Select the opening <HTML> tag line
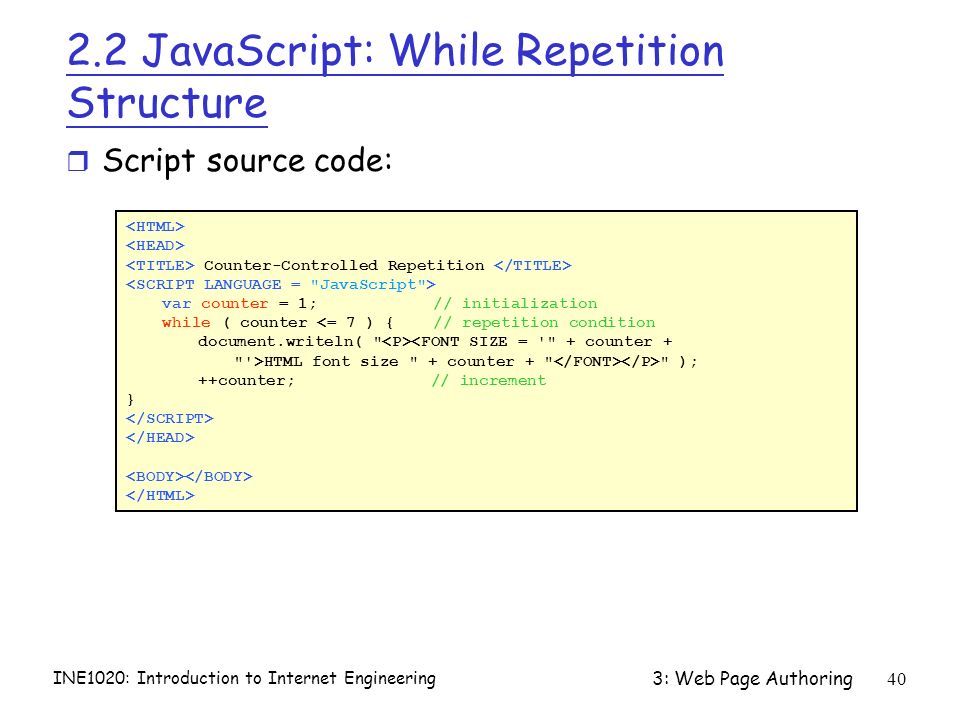This screenshot has height=720, width=960. [155, 227]
